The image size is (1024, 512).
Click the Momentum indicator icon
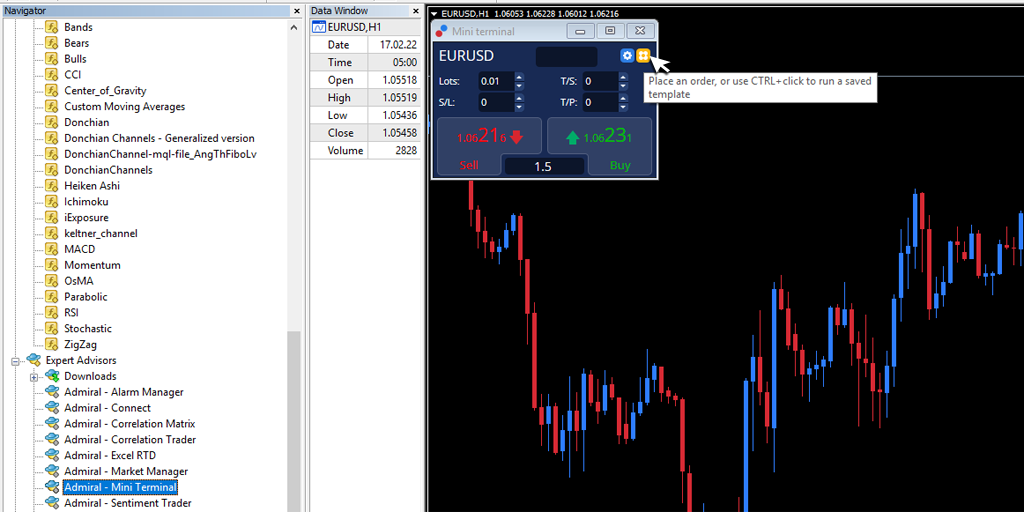(52, 265)
